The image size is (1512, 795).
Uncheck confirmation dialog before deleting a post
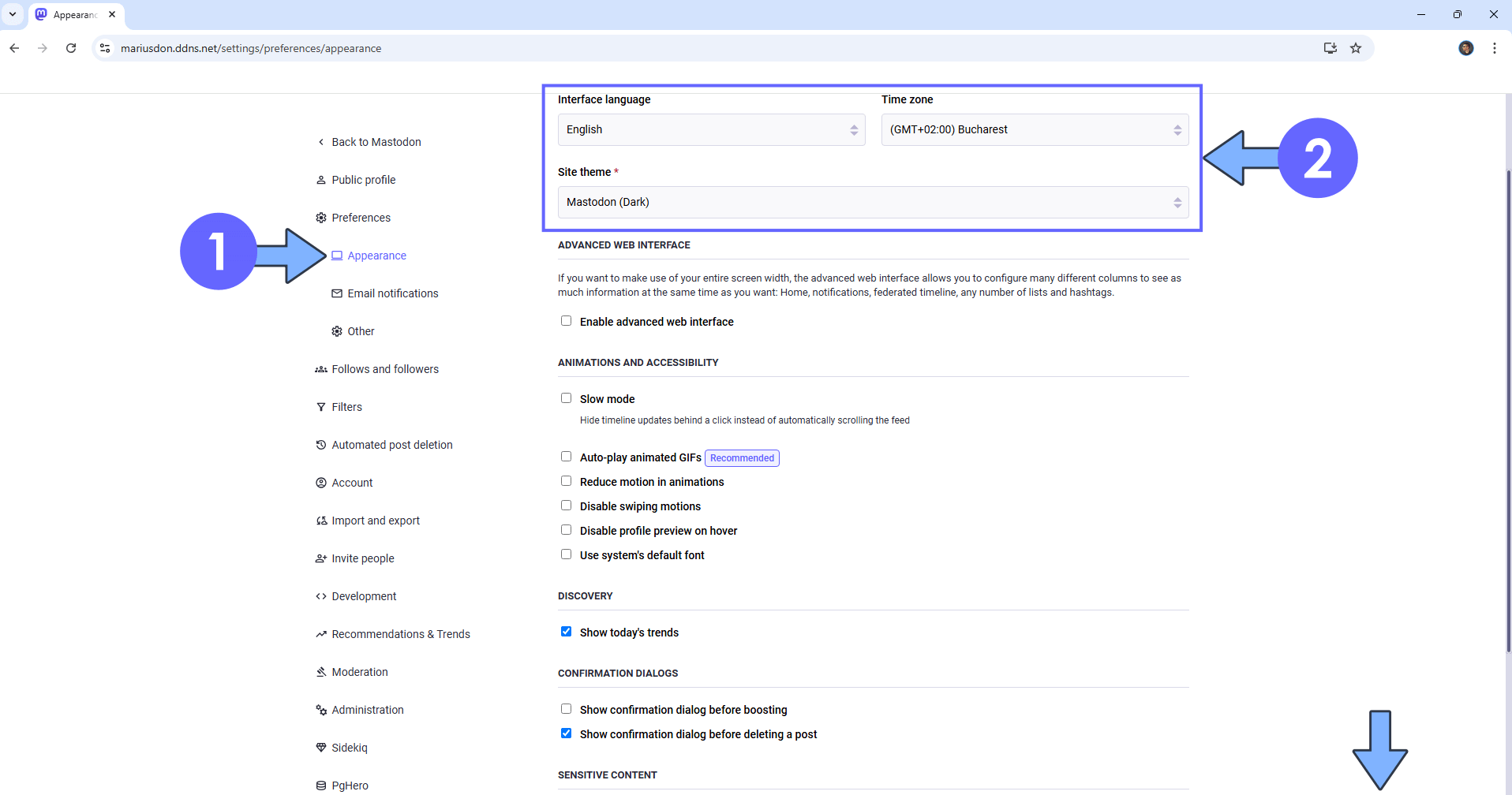pyautogui.click(x=566, y=733)
